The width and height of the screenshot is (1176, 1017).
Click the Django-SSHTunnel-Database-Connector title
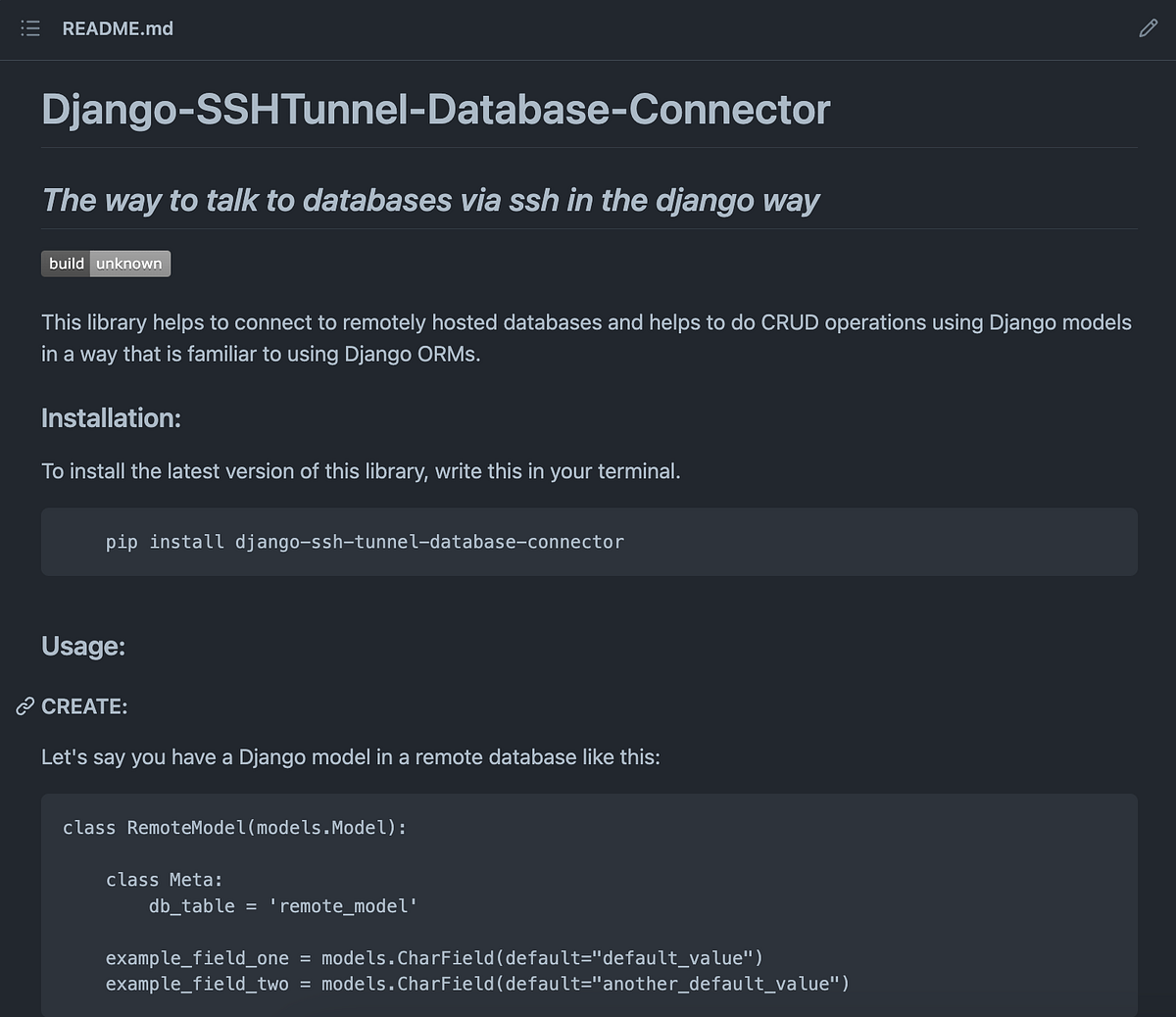pos(434,110)
